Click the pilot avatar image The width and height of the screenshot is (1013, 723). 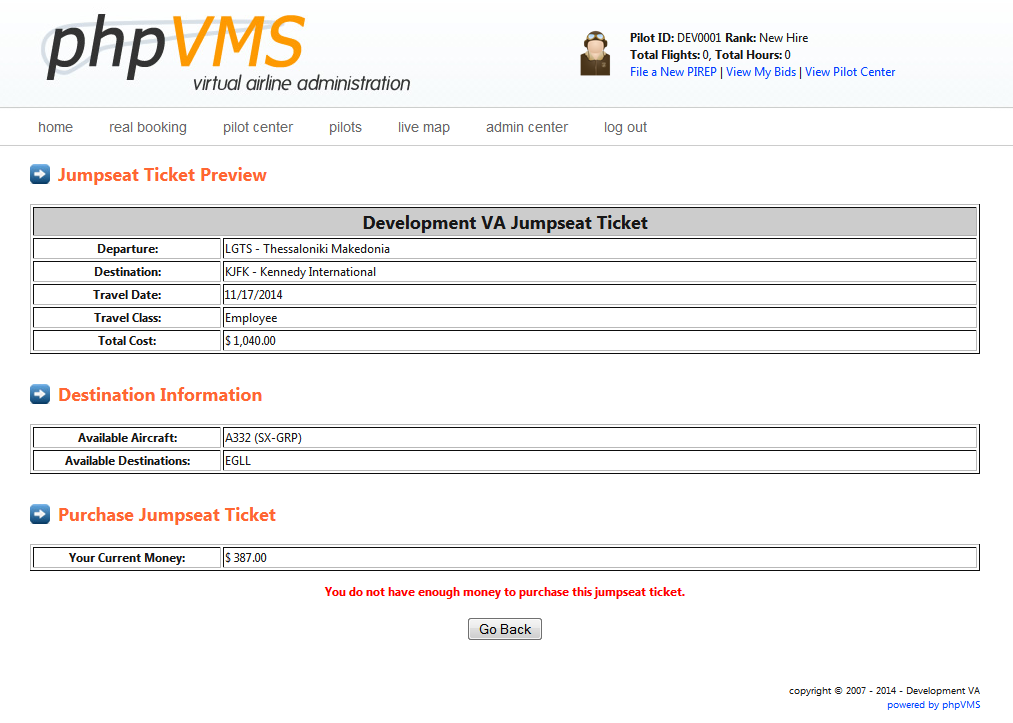click(x=595, y=54)
